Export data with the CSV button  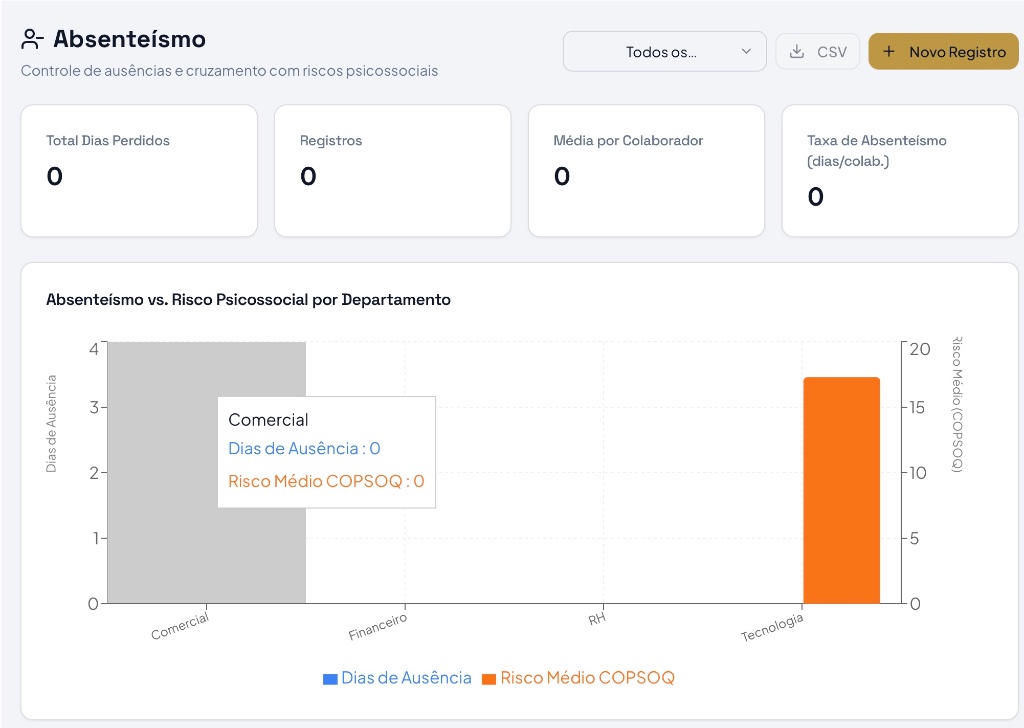click(x=817, y=52)
